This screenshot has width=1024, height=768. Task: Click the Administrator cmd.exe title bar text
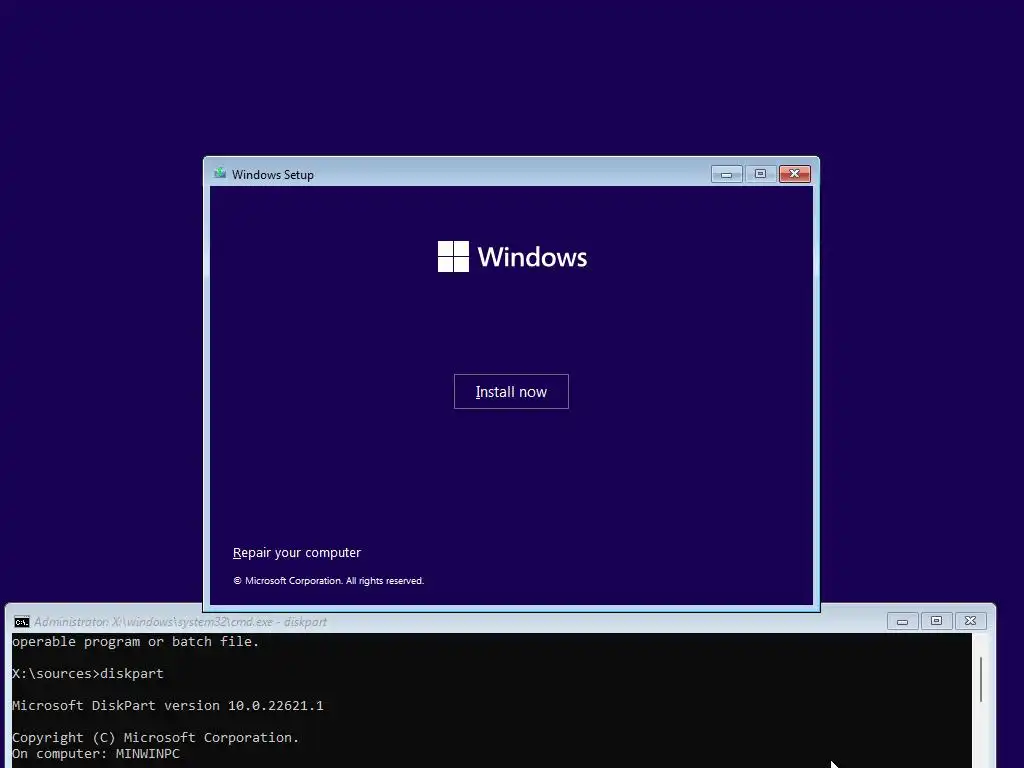tap(180, 622)
